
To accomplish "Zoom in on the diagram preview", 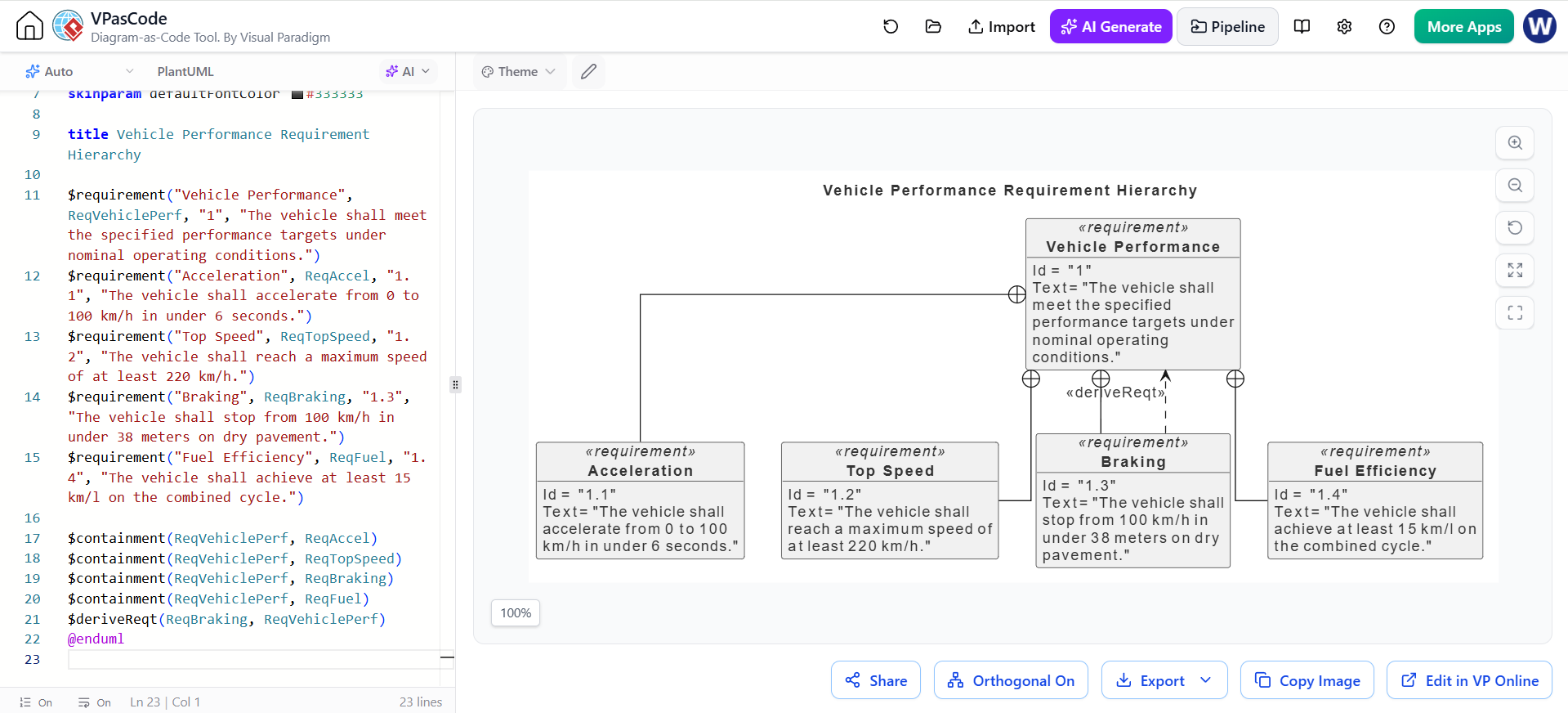I will [1515, 142].
